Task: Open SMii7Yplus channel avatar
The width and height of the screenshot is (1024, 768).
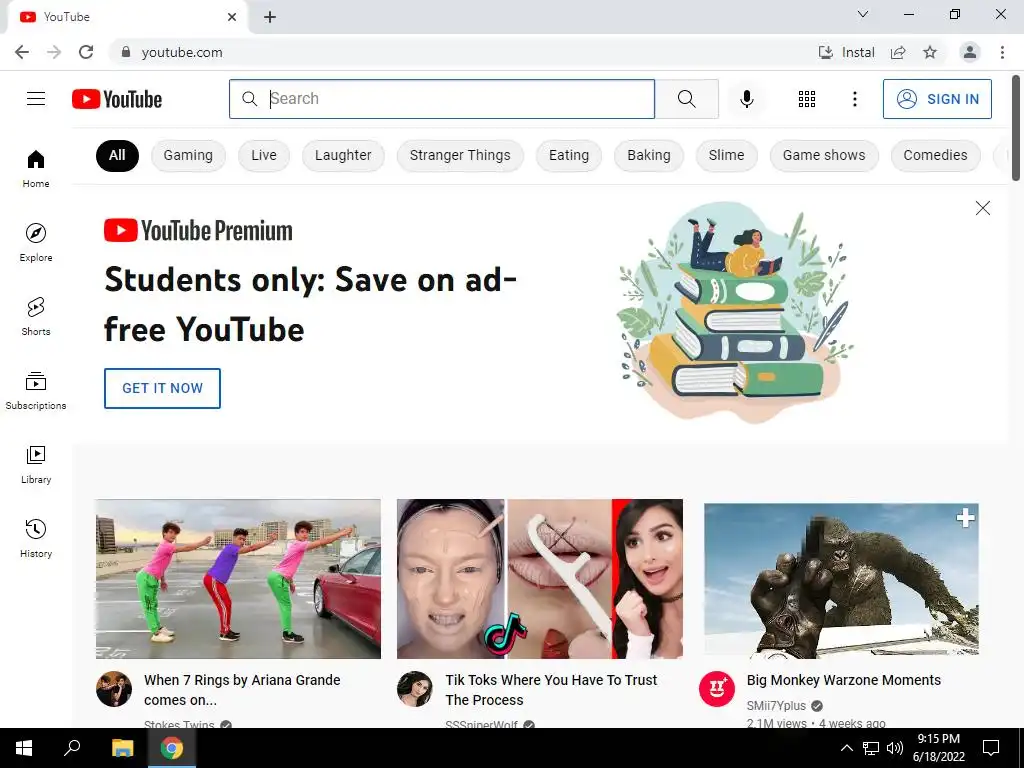Action: 717,688
